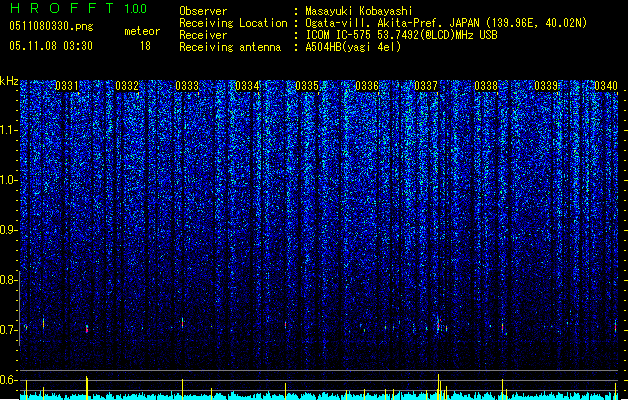
Task: Click the 'Receiving antenna' field label
Action: tap(230, 47)
